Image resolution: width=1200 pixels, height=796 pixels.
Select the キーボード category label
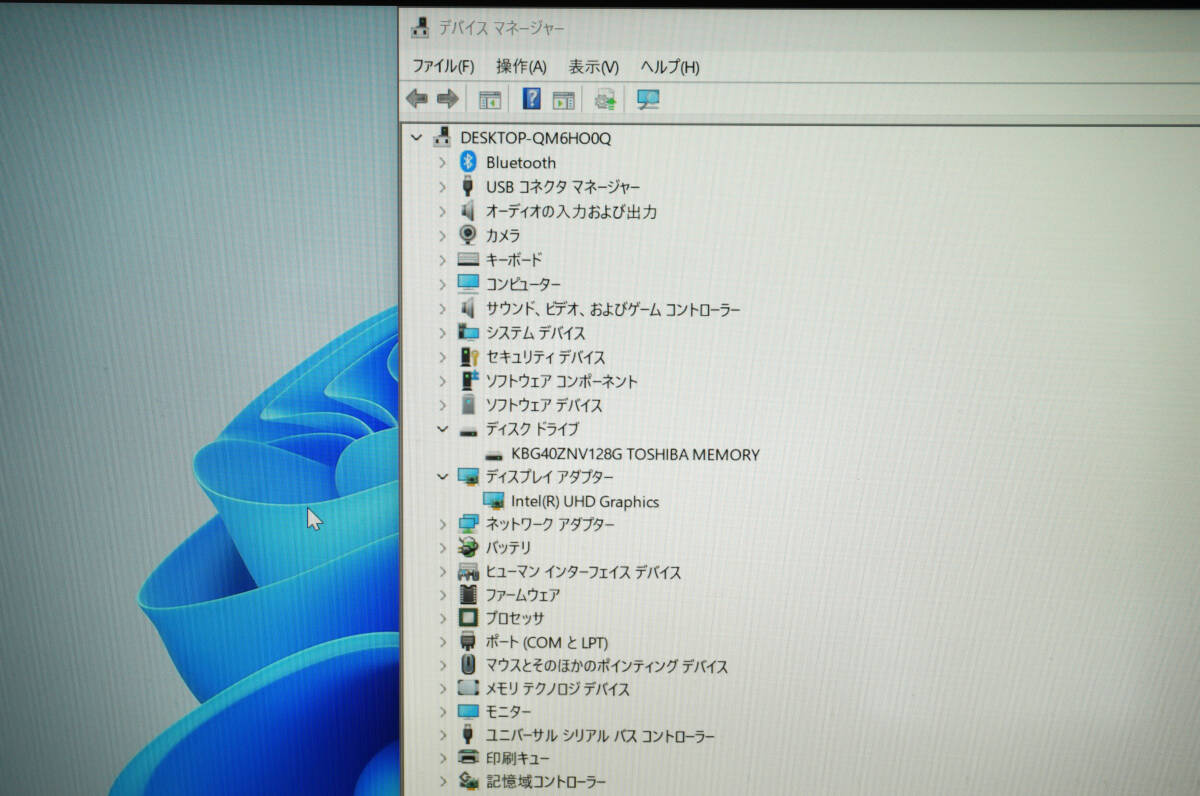[514, 259]
